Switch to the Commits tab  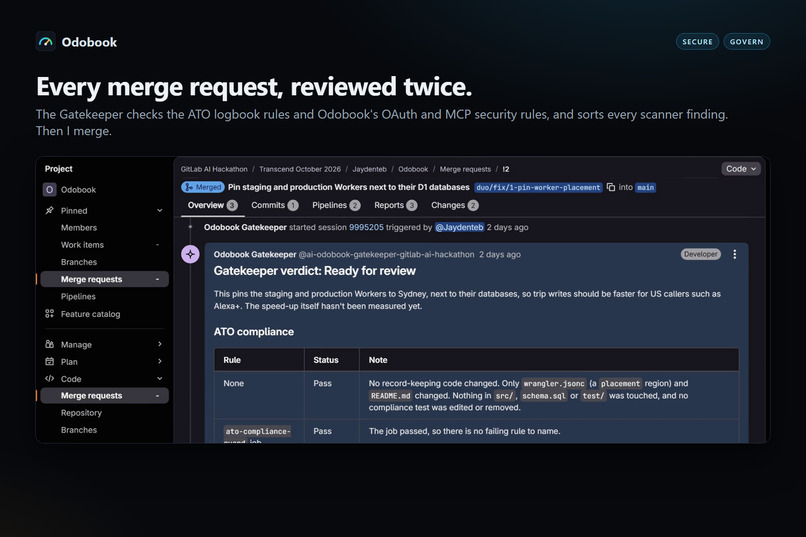pos(274,205)
